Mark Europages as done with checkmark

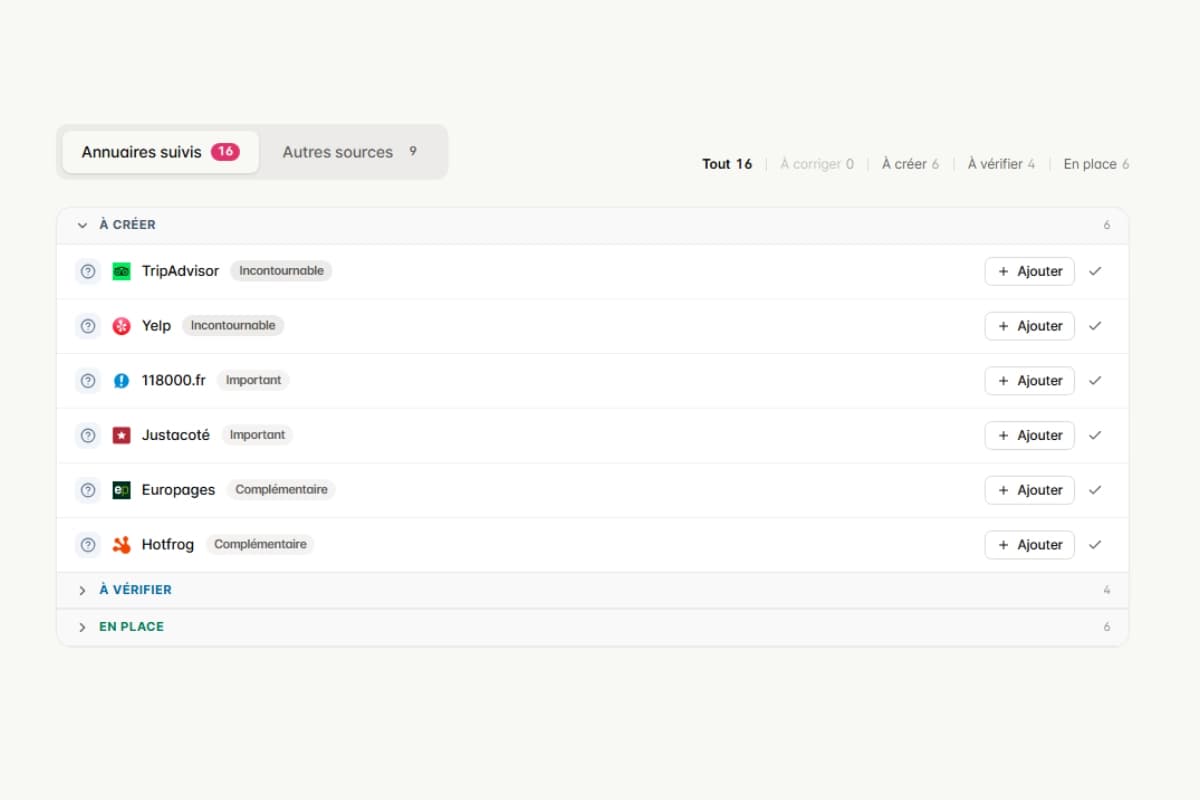(1095, 490)
